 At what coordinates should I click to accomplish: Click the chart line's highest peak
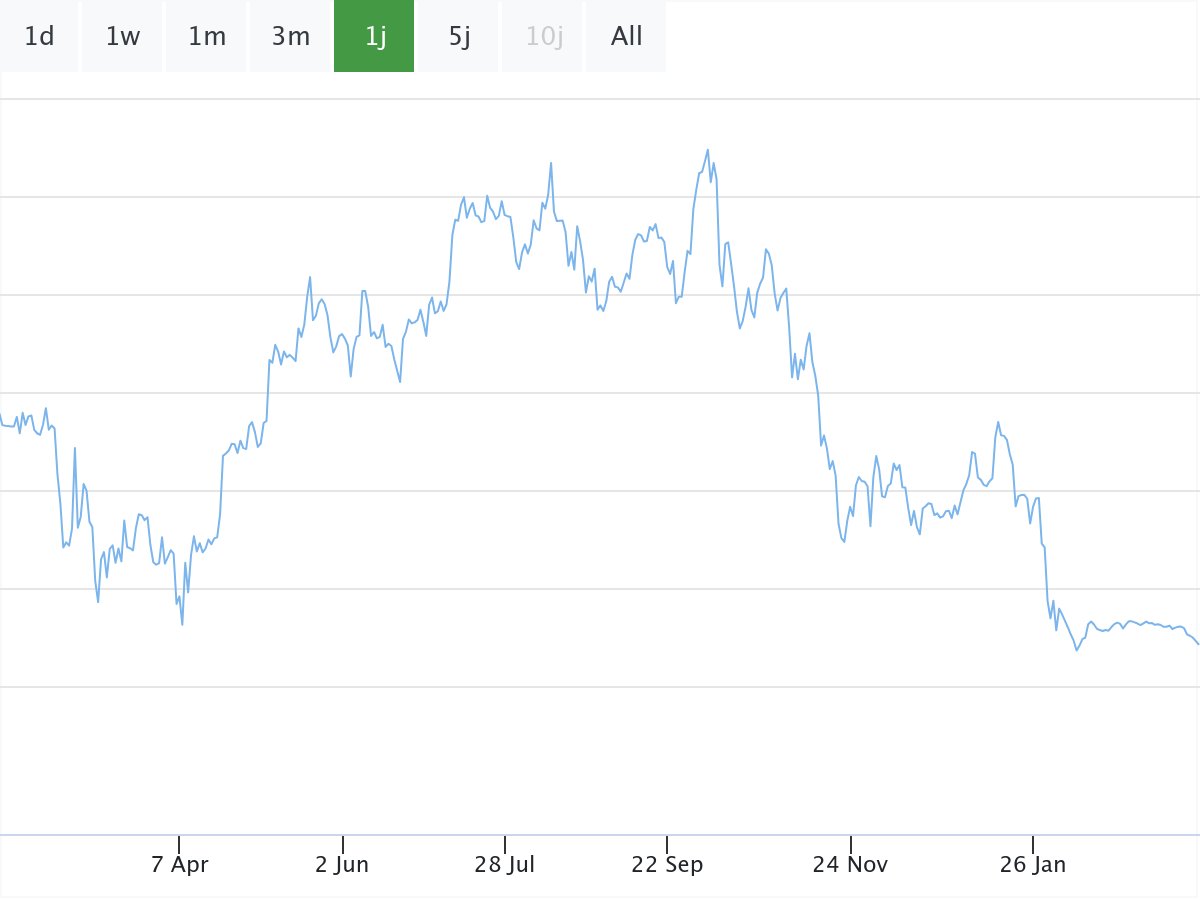pos(708,150)
